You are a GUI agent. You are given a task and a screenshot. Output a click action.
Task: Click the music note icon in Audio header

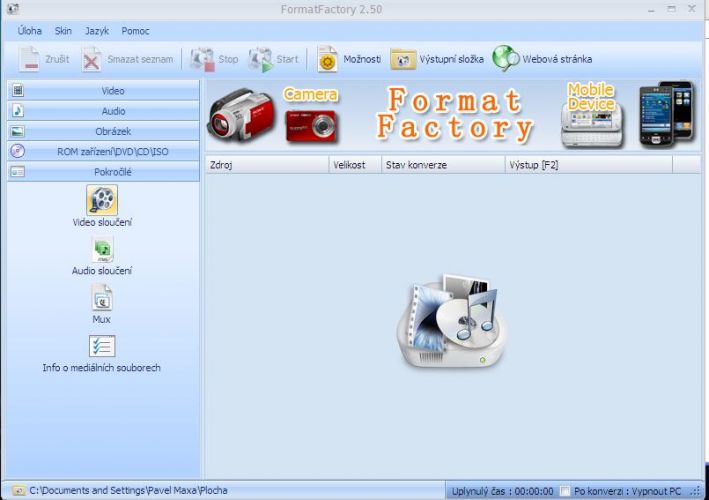18,111
